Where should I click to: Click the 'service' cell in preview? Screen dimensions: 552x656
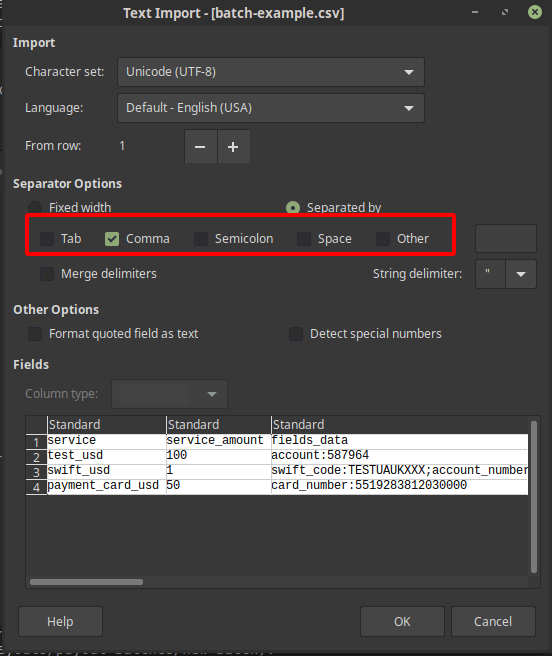pyautogui.click(x=106, y=441)
